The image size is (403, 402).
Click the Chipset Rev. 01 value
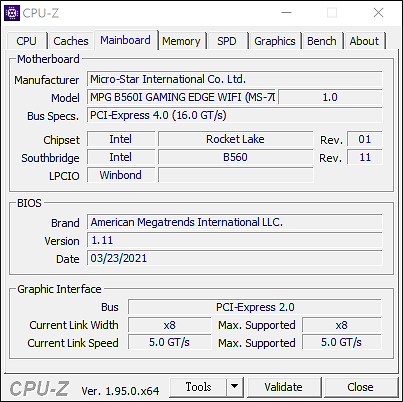pyautogui.click(x=365, y=139)
